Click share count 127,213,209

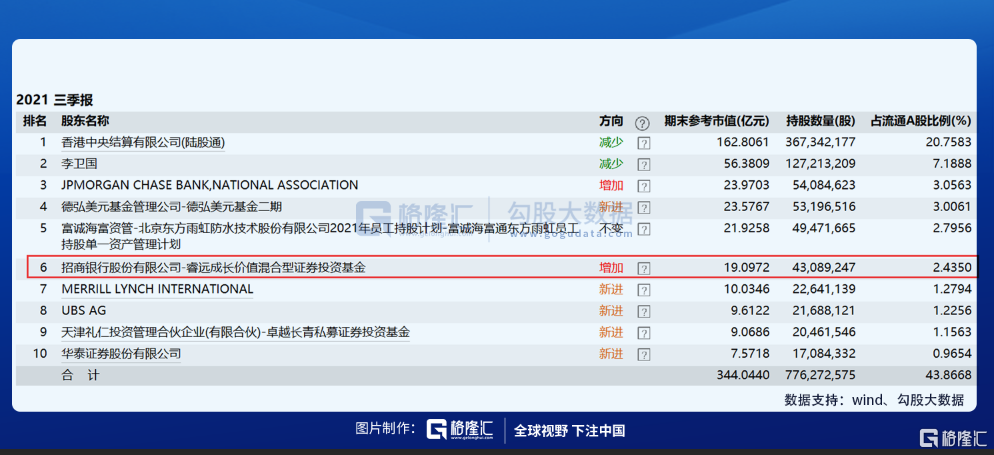821,163
